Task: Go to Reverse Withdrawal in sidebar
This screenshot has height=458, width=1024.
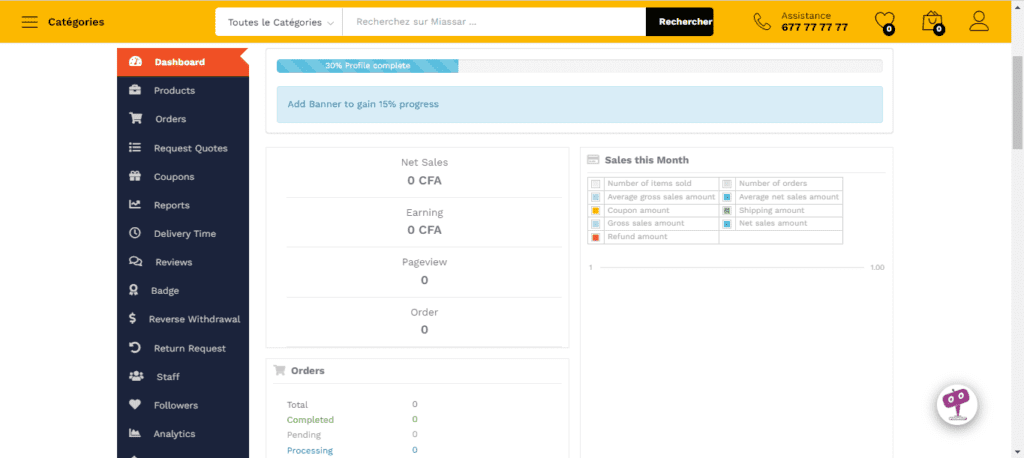Action: point(194,320)
